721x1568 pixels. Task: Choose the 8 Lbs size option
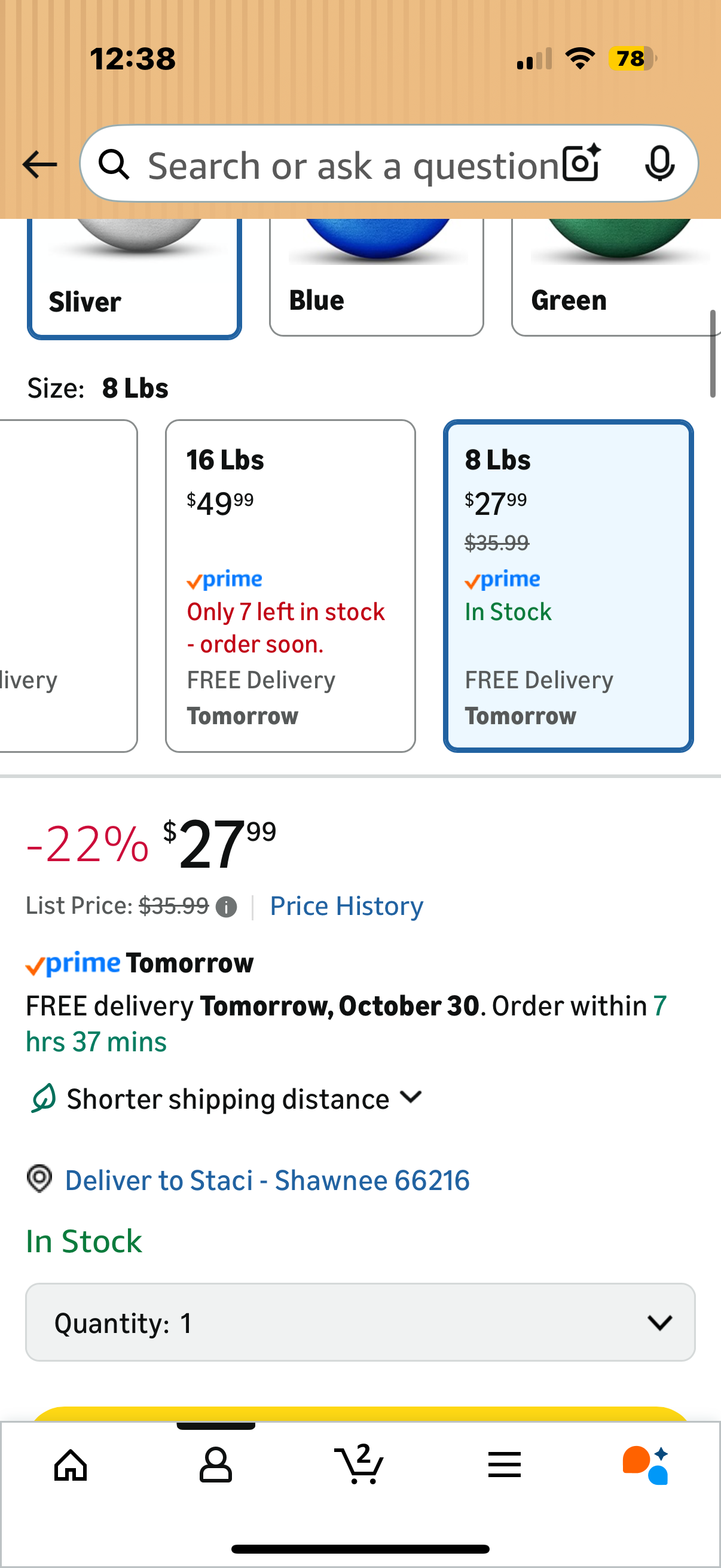569,585
